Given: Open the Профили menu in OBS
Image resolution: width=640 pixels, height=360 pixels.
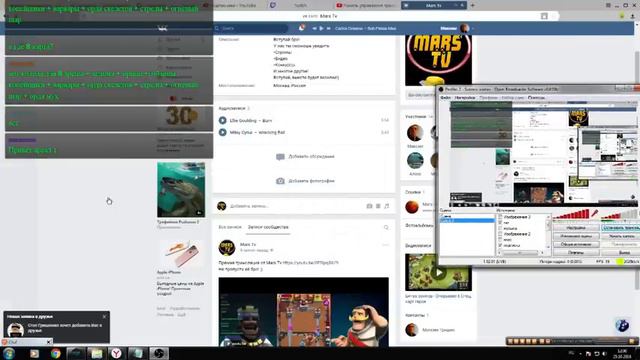Looking at the screenshot, I should point(488,98).
